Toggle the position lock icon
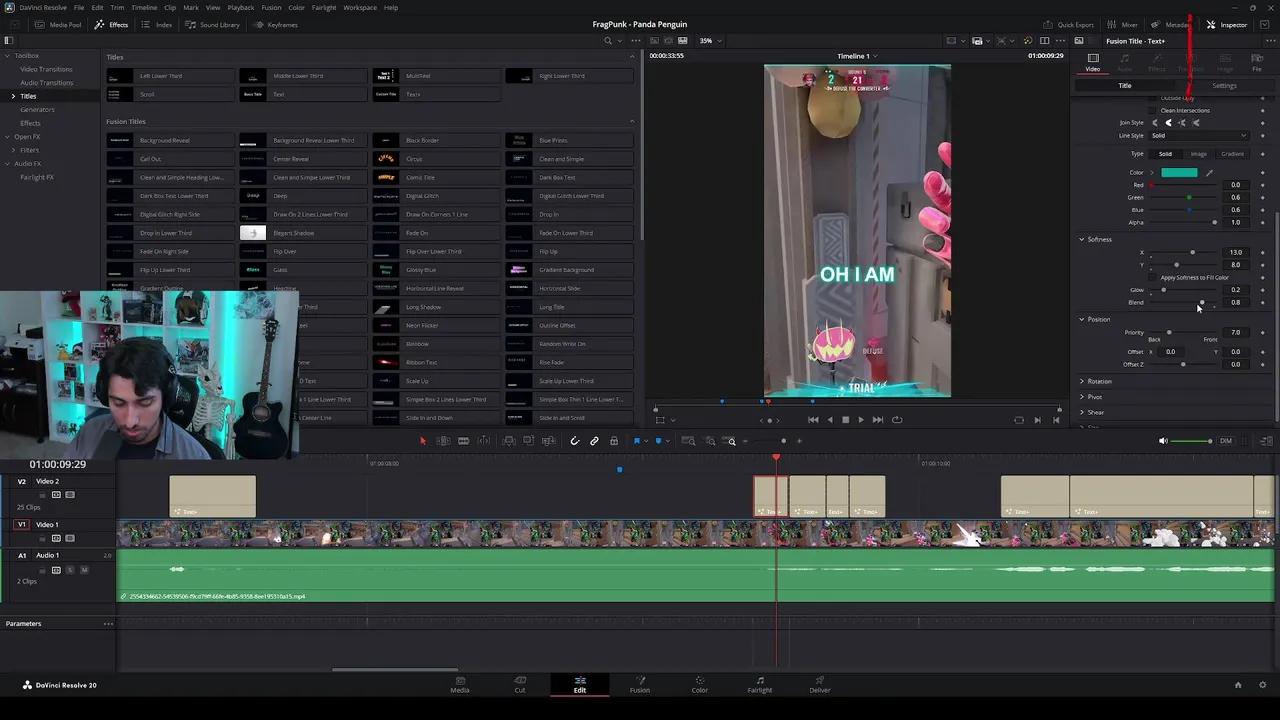 [614, 441]
